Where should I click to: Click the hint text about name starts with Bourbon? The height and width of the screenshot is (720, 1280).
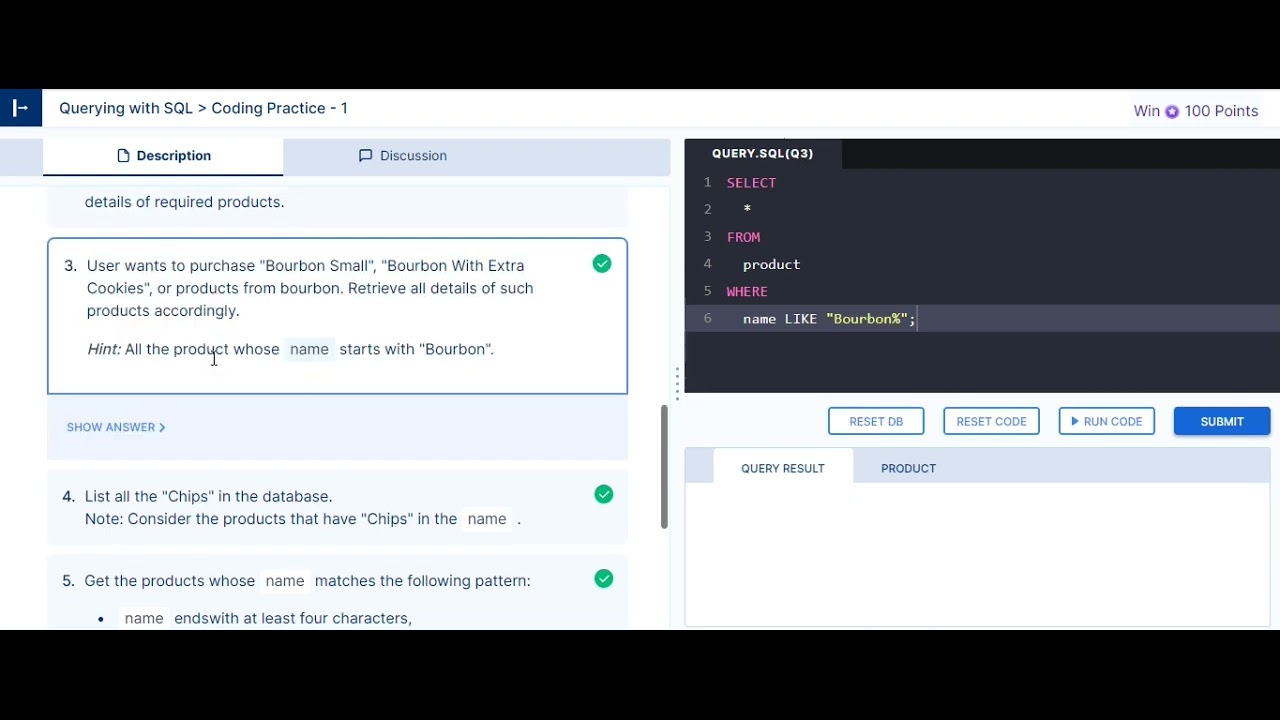click(290, 349)
